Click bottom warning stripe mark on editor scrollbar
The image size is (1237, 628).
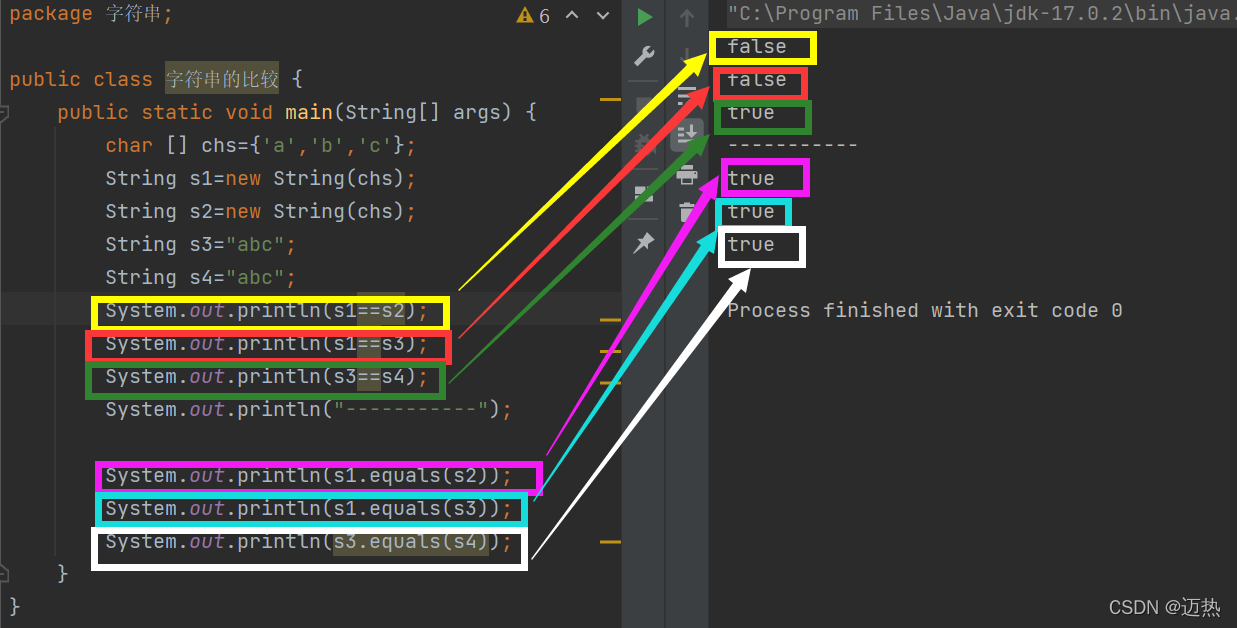[610, 542]
